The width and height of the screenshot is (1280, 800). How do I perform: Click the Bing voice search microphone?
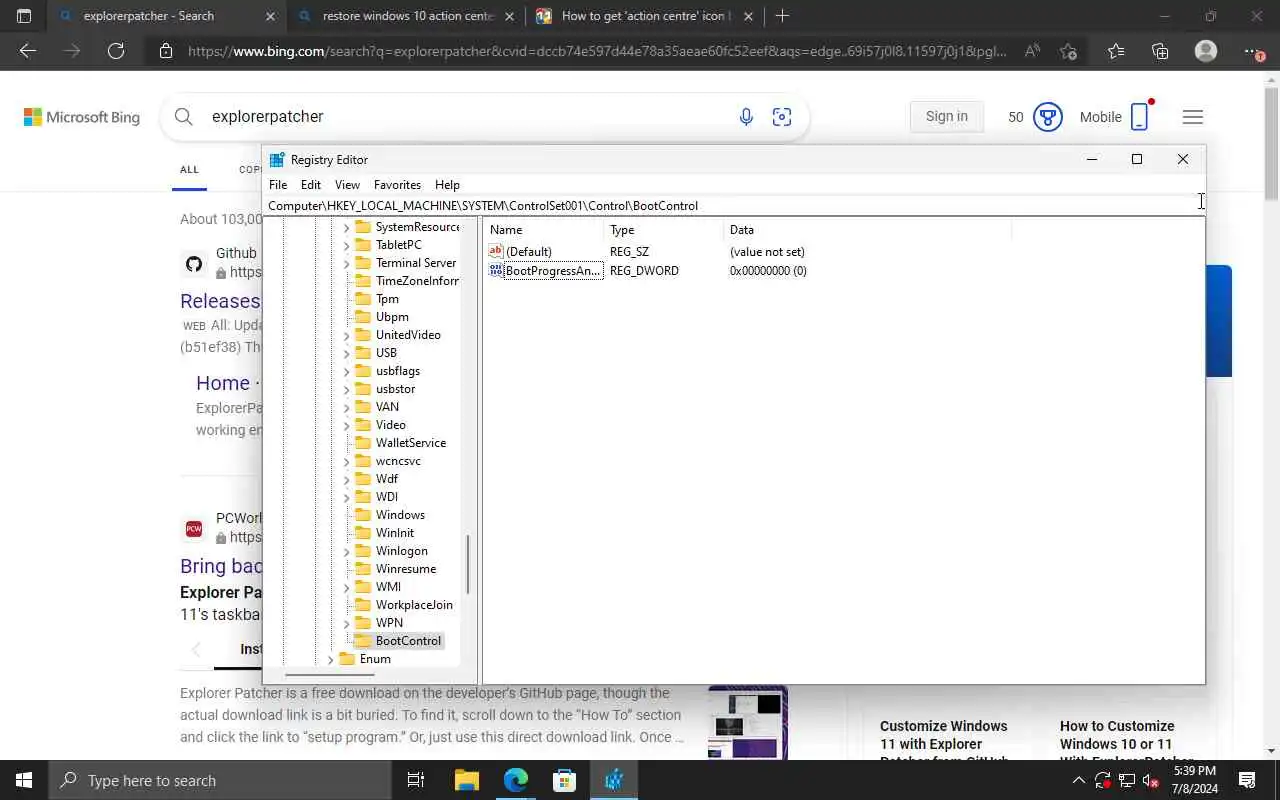point(746,117)
